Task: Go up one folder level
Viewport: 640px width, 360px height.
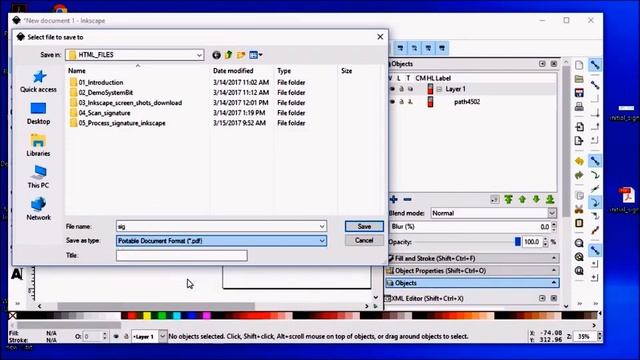Action: point(228,55)
